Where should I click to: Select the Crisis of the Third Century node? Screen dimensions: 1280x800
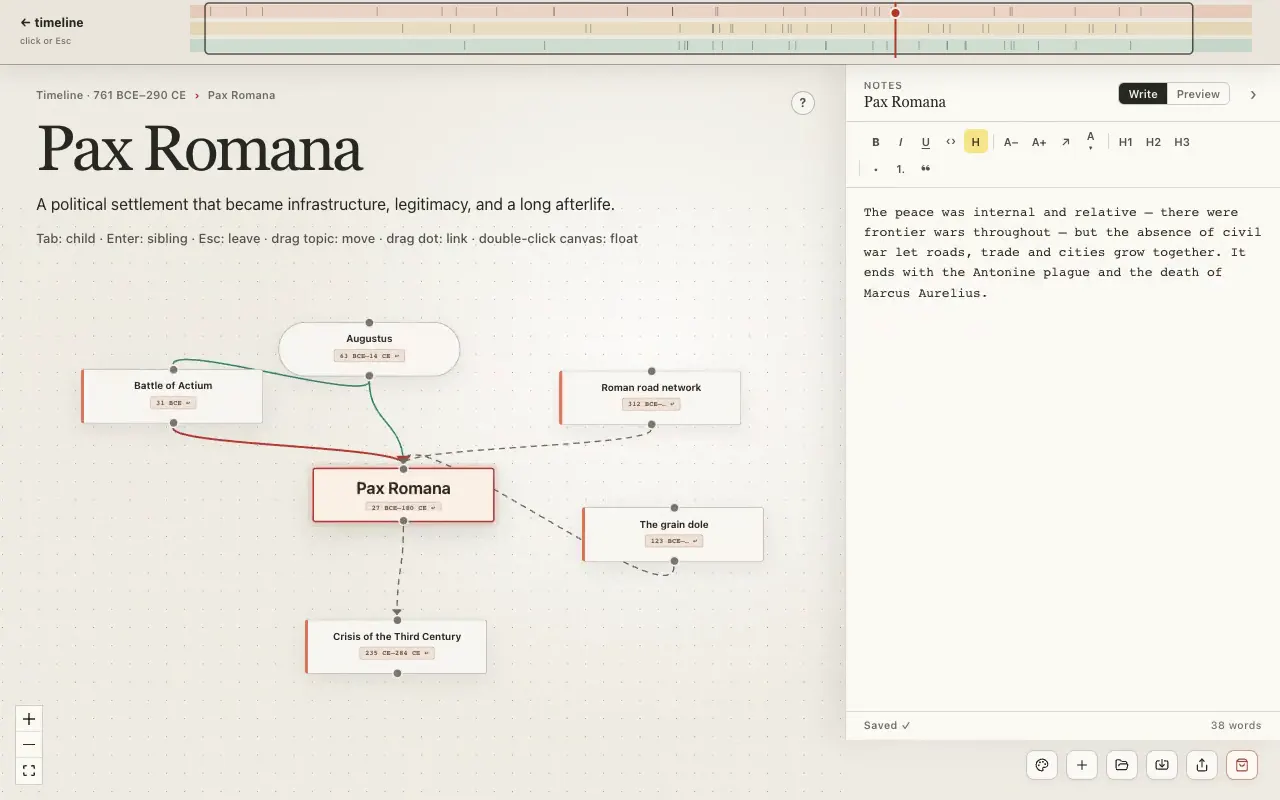[x=397, y=646]
